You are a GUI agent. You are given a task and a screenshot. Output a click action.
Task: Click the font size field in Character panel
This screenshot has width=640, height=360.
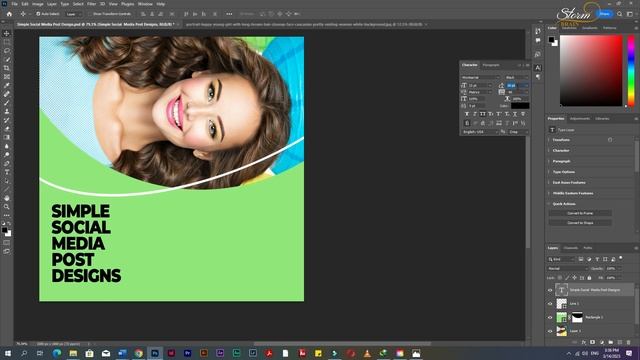[x=480, y=85]
